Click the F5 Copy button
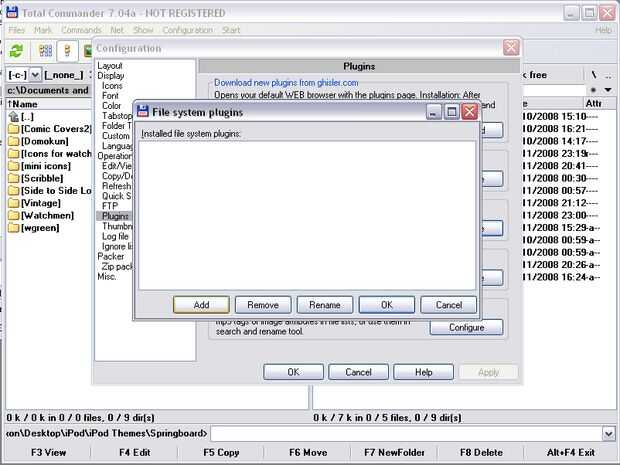The height and width of the screenshot is (465, 620). coord(221,452)
